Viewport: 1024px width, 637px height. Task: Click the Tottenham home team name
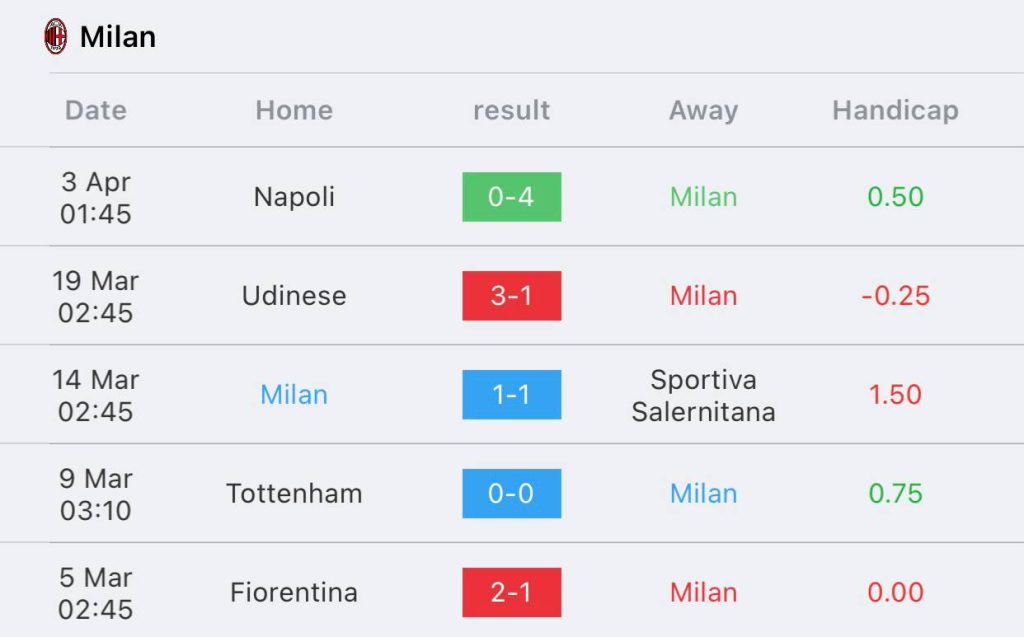coord(294,493)
